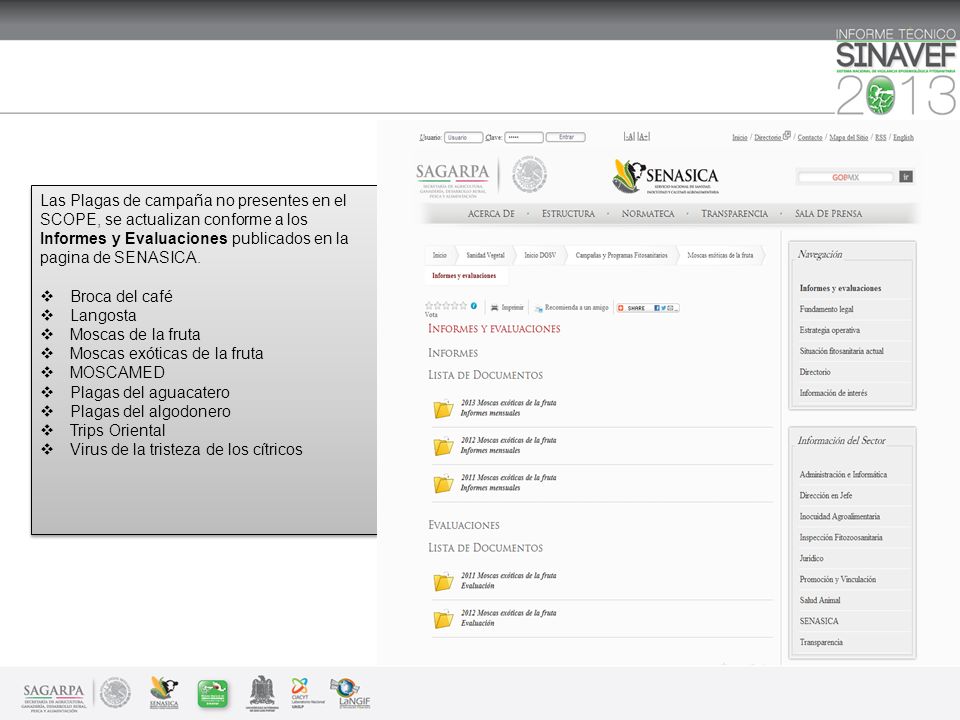Click the blue info icon beside rating stars
960x720 pixels.
coord(474,306)
